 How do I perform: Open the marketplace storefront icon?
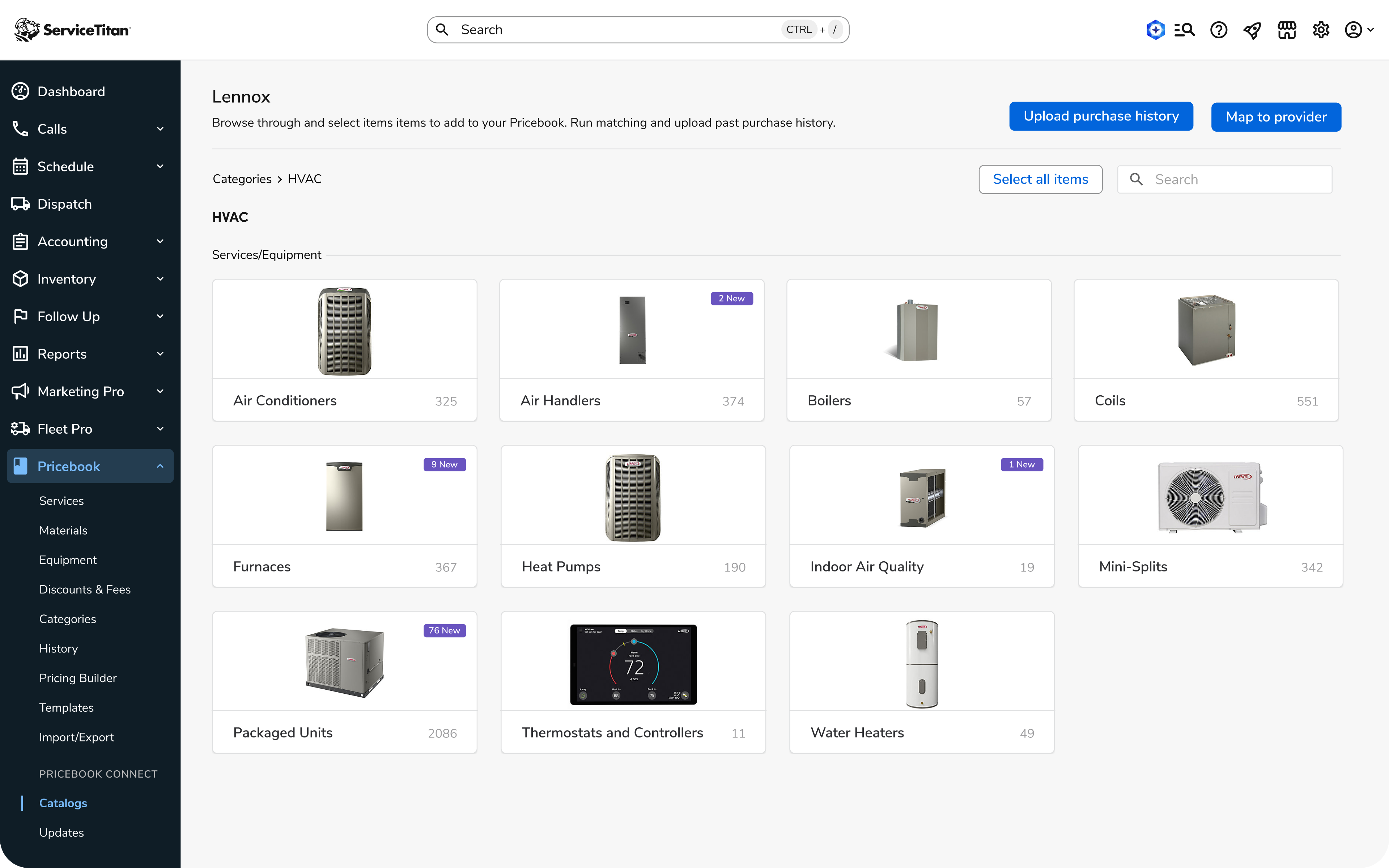click(x=1287, y=30)
